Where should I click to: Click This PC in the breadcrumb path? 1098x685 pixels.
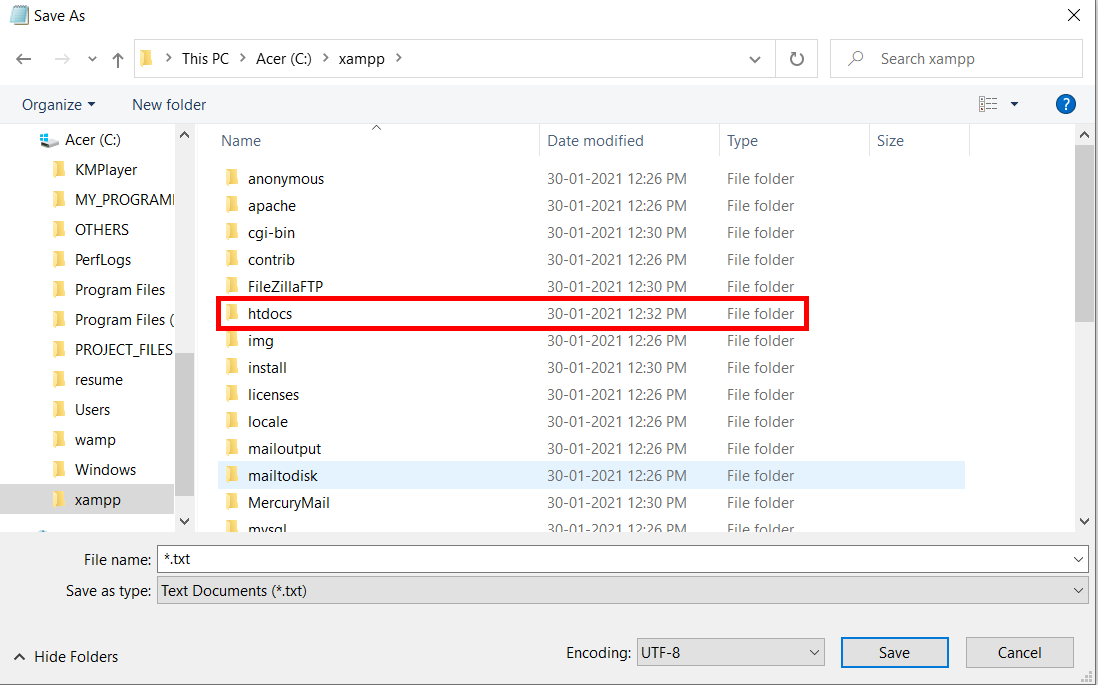coord(205,58)
